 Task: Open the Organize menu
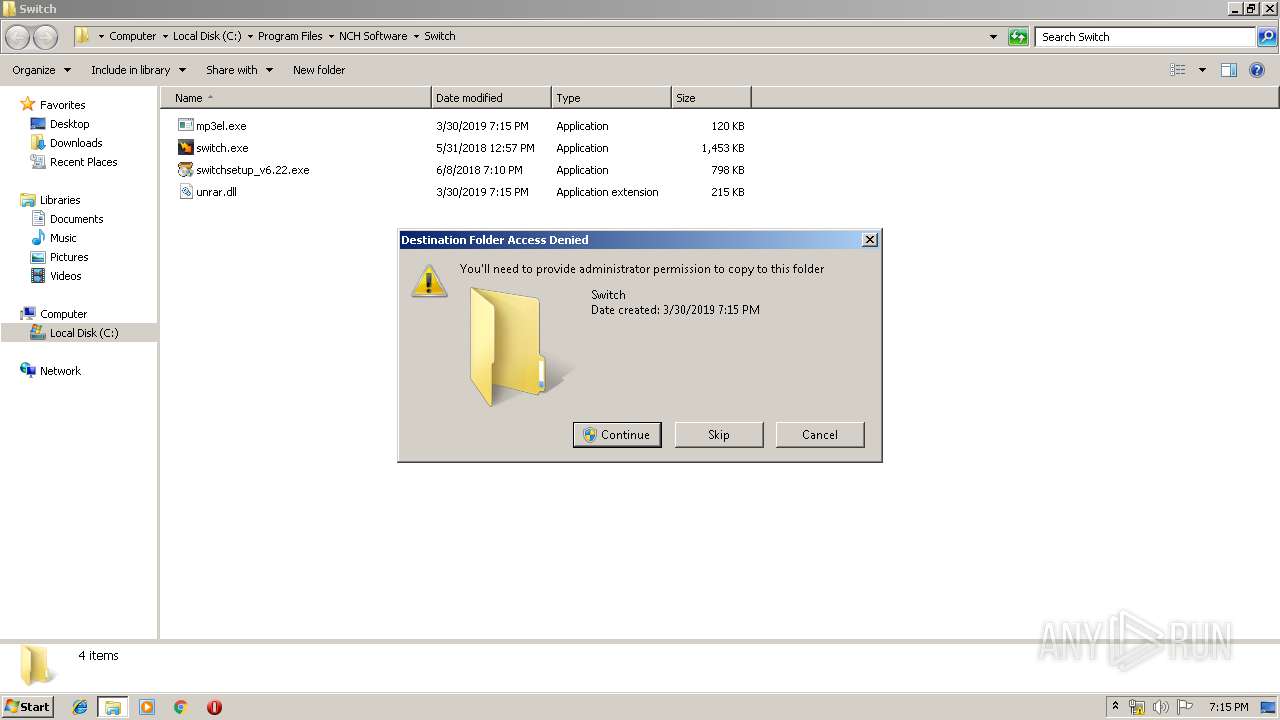coord(42,70)
